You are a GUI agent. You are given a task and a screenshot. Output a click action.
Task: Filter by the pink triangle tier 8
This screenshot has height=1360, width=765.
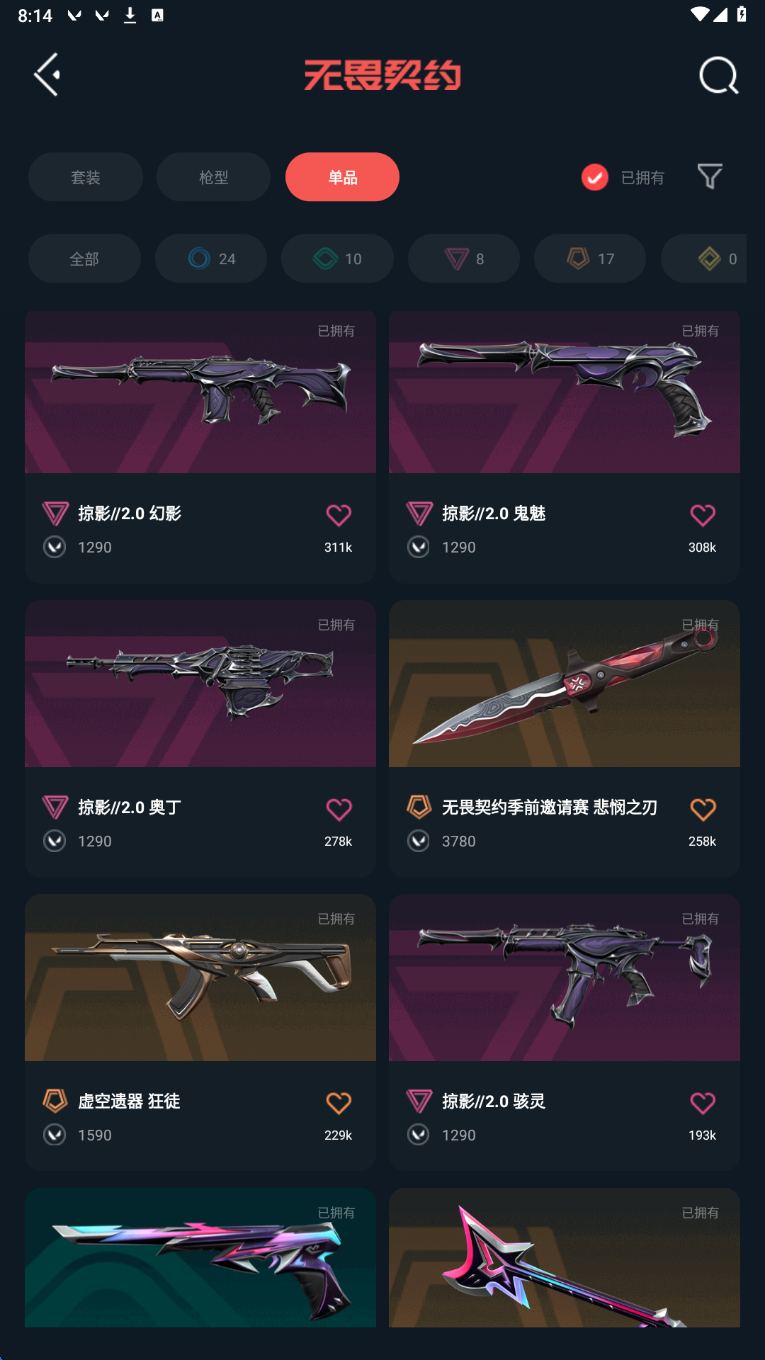[x=464, y=259]
